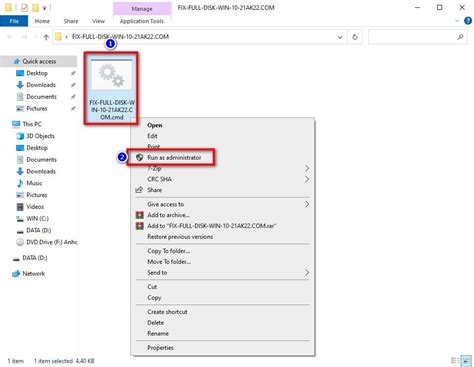Click the Quick Access Toolbar dropdown arrow
The height and width of the screenshot is (367, 474).
(x=44, y=8)
